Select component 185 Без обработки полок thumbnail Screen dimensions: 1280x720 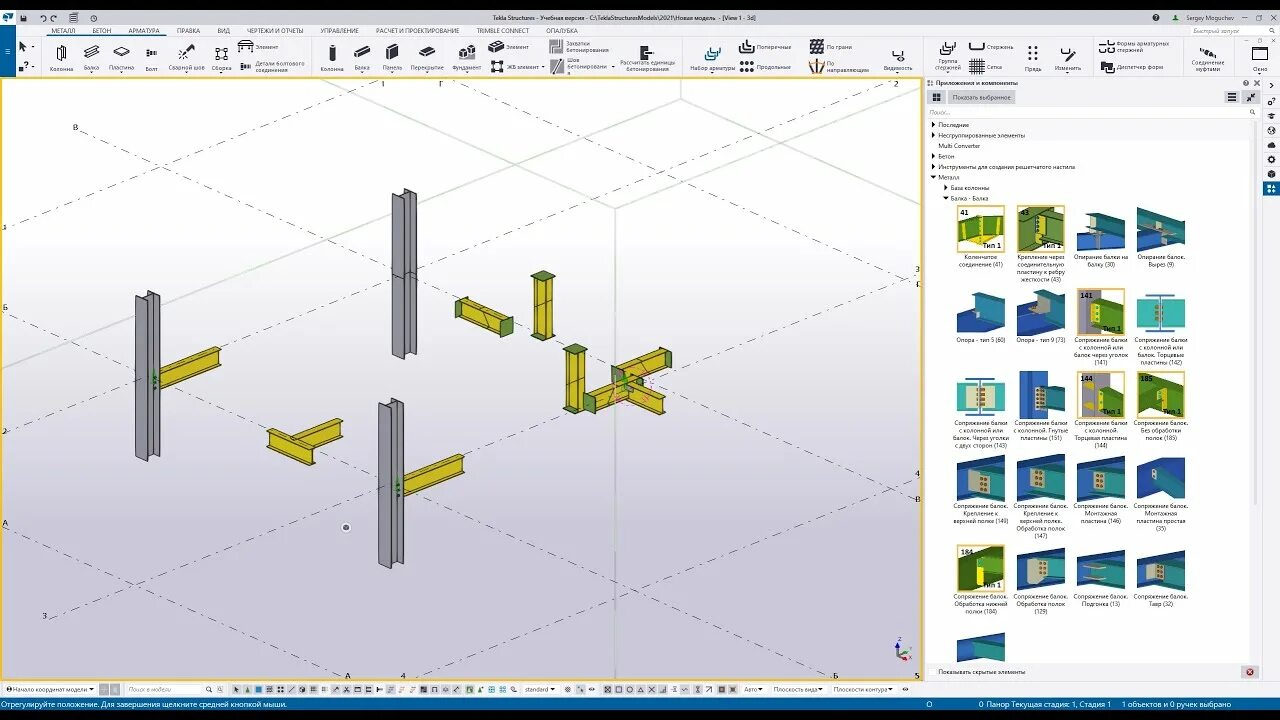pyautogui.click(x=1160, y=395)
